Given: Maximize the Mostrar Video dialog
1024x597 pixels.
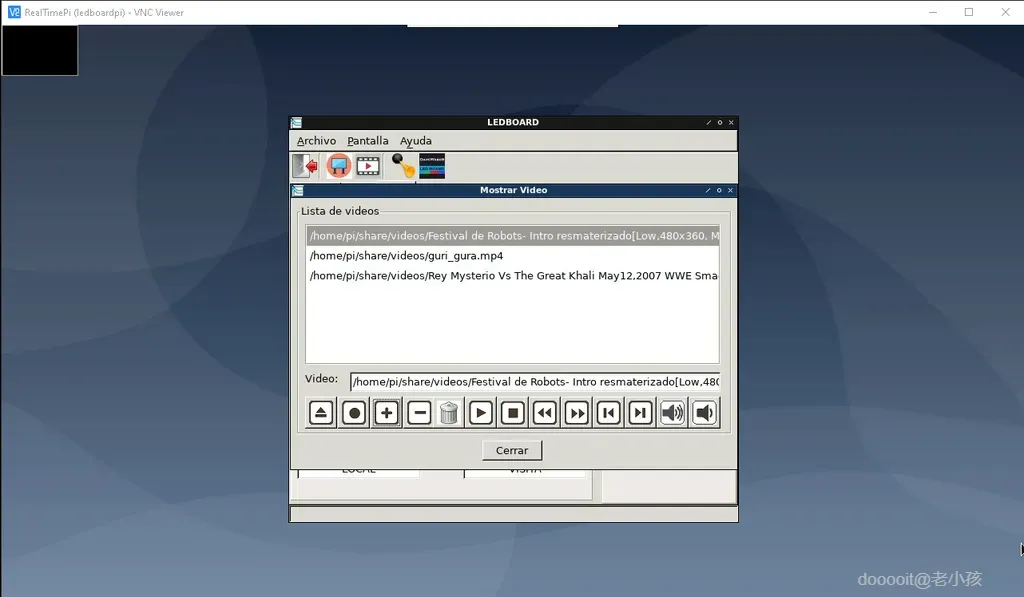Looking at the screenshot, I should point(719,190).
